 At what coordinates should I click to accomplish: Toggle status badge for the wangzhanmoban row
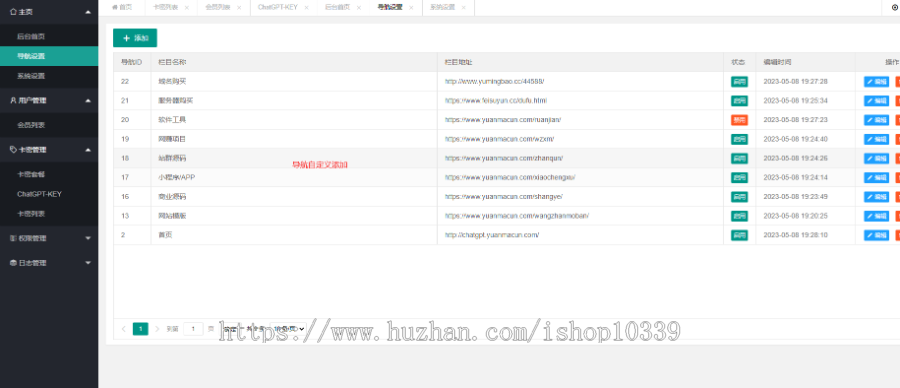pos(739,216)
